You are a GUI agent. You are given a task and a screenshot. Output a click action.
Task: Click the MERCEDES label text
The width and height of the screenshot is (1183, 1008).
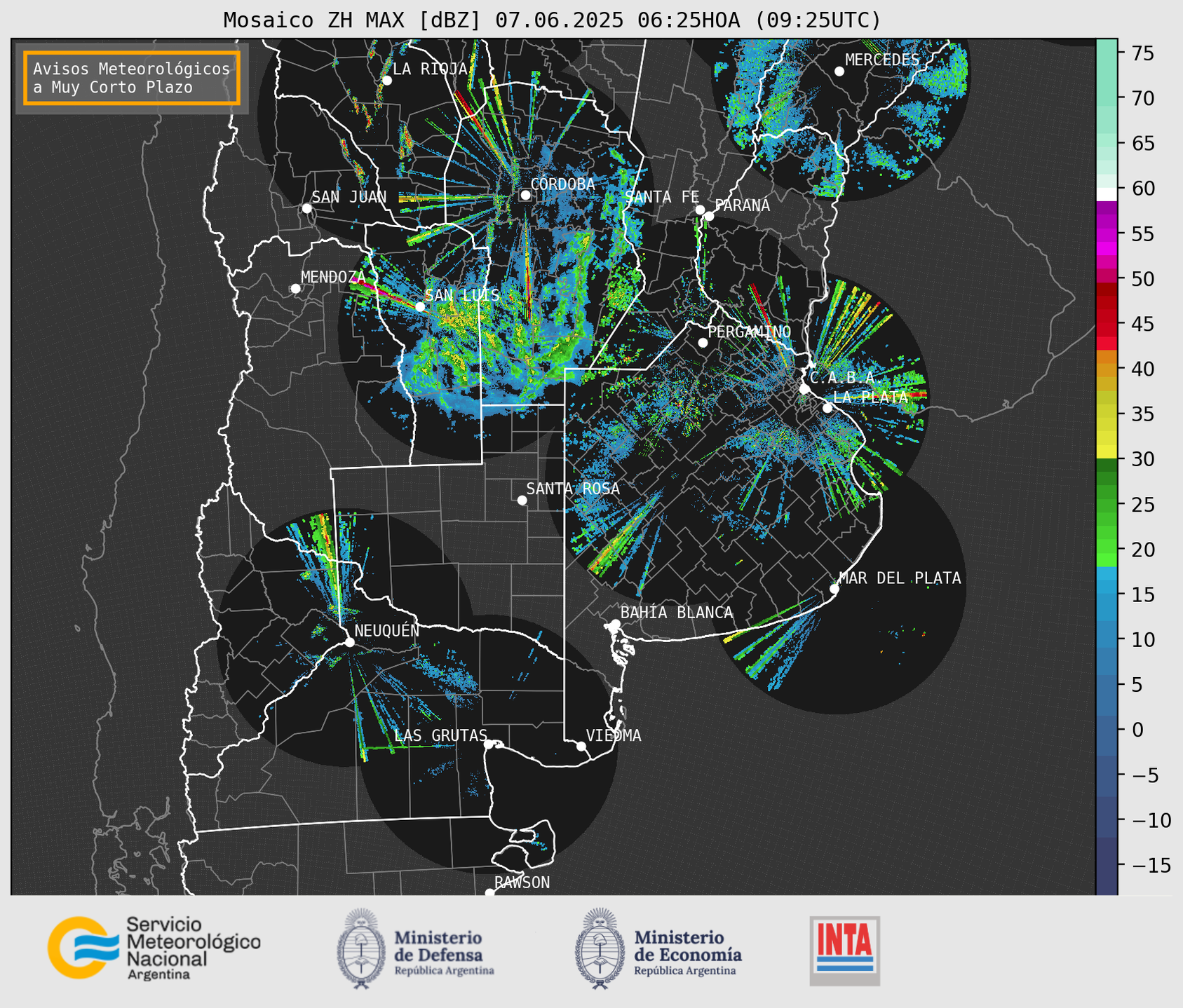(x=882, y=60)
